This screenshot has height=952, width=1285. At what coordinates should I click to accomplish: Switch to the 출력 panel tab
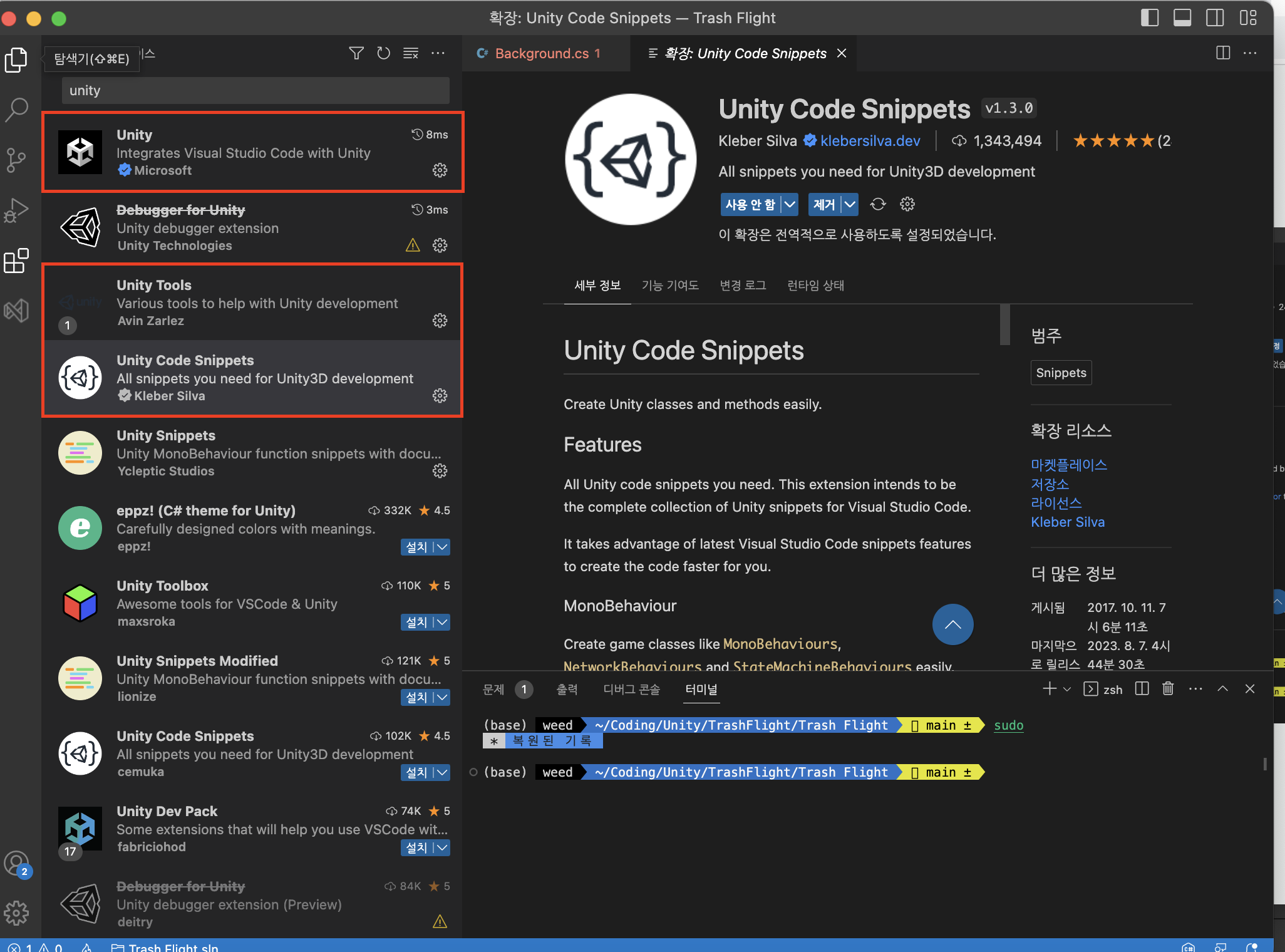point(567,689)
